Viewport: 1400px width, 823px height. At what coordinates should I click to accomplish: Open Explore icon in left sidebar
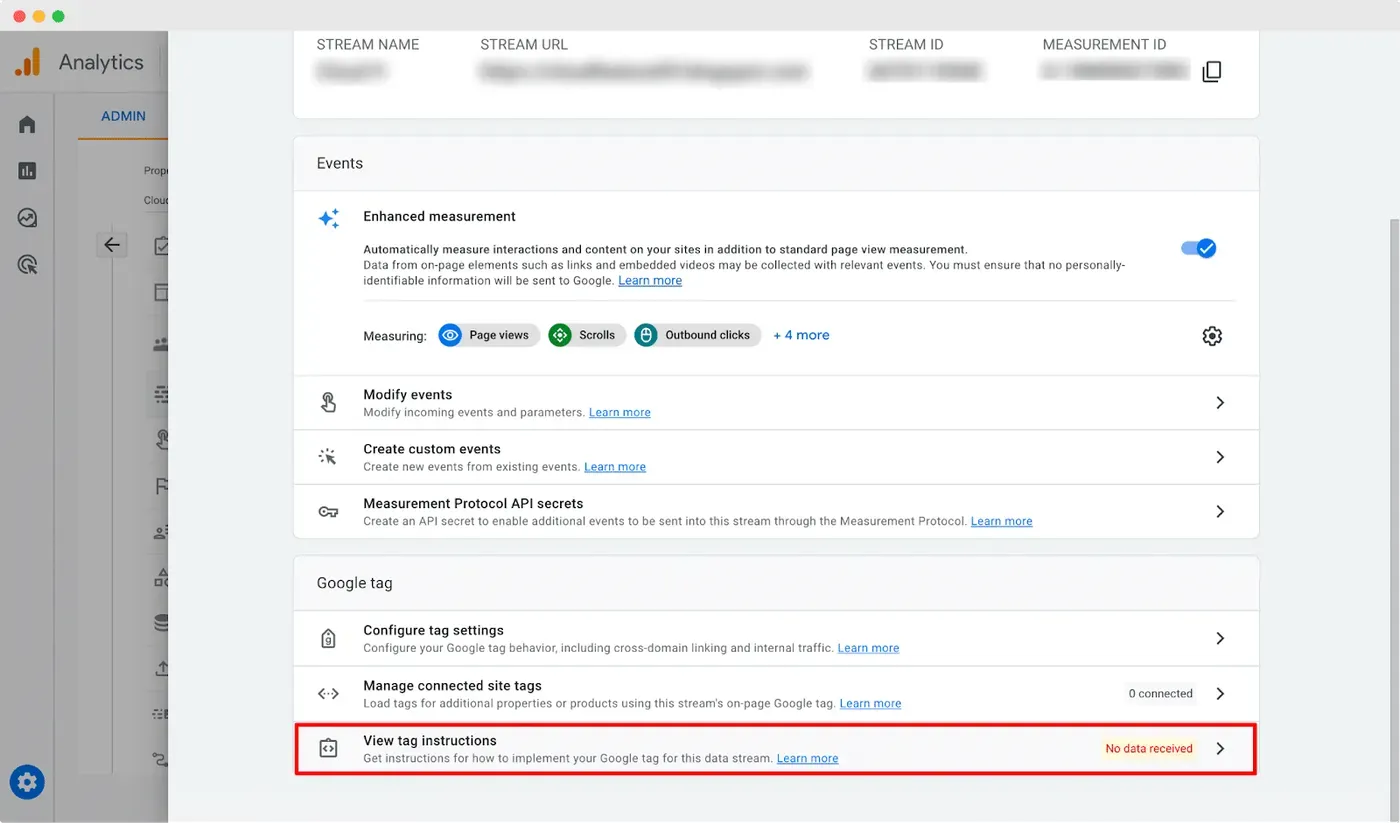tap(27, 218)
